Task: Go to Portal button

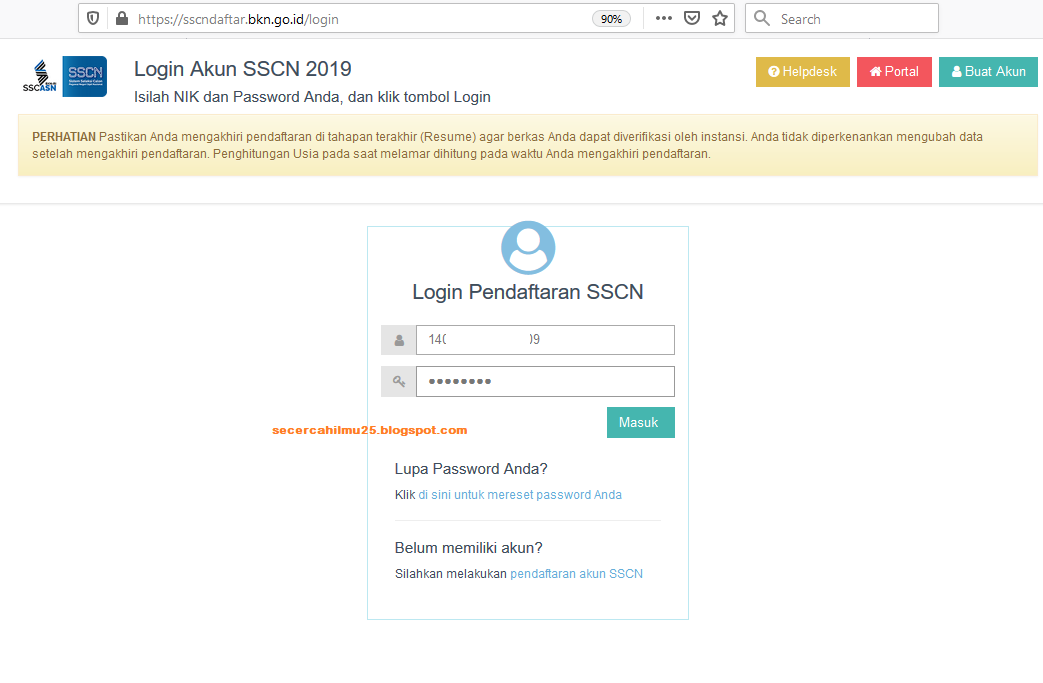Action: tap(894, 72)
